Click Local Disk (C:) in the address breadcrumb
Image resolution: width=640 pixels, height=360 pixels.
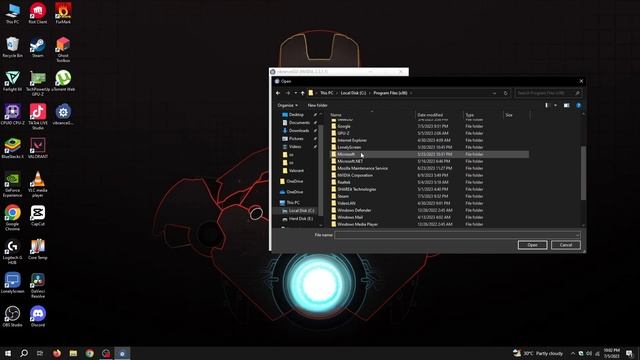tap(353, 93)
